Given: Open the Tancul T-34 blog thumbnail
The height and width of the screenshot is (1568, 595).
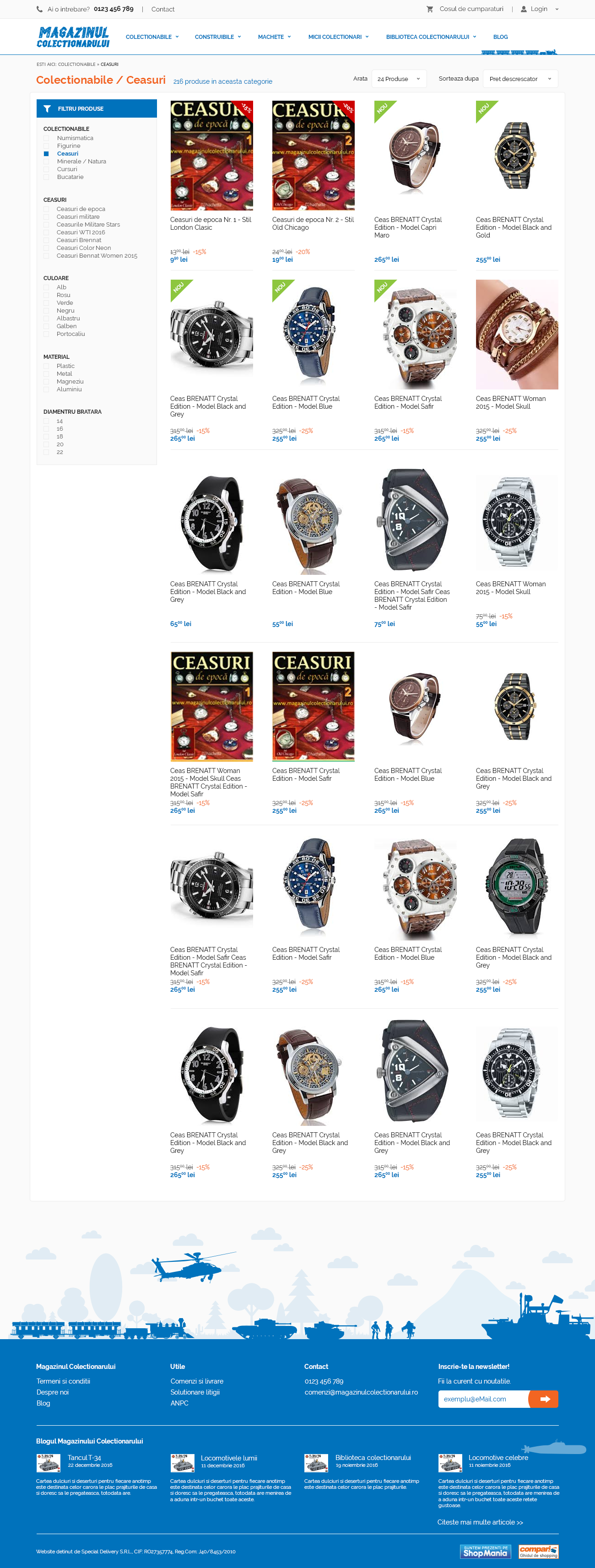Looking at the screenshot, I should pyautogui.click(x=48, y=1462).
